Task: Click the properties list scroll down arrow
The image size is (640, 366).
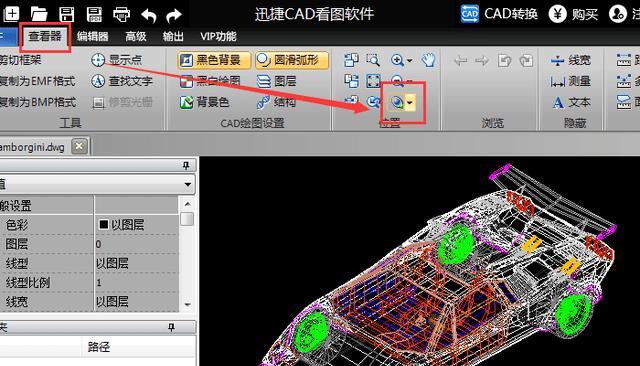Action: (x=187, y=304)
